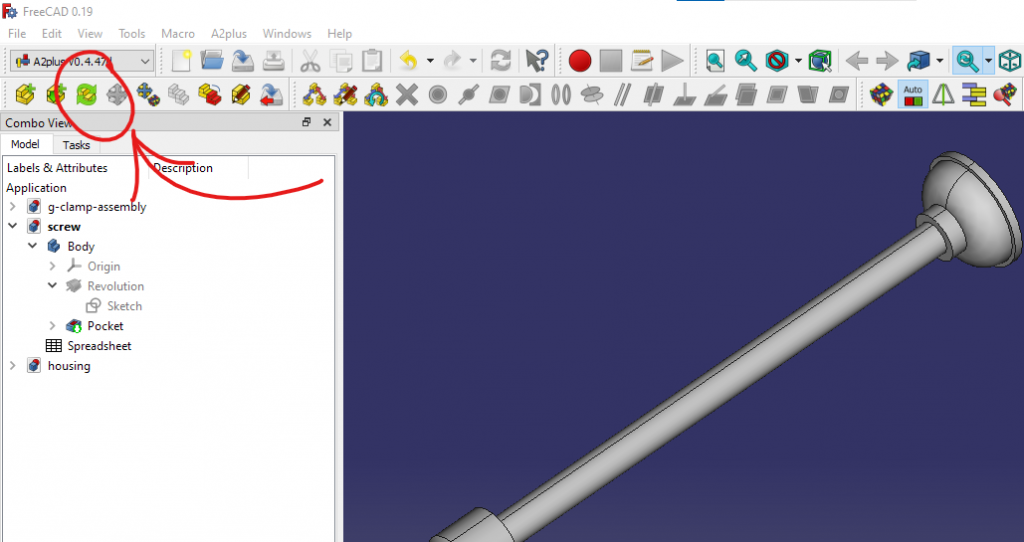Click the open folder icon
1024x542 pixels.
pos(212,61)
